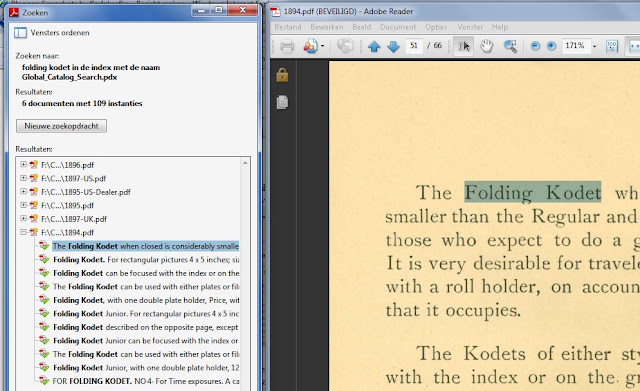Click the fit width icon in toolbar
Image resolution: width=640 pixels, height=391 pixels.
click(x=633, y=46)
